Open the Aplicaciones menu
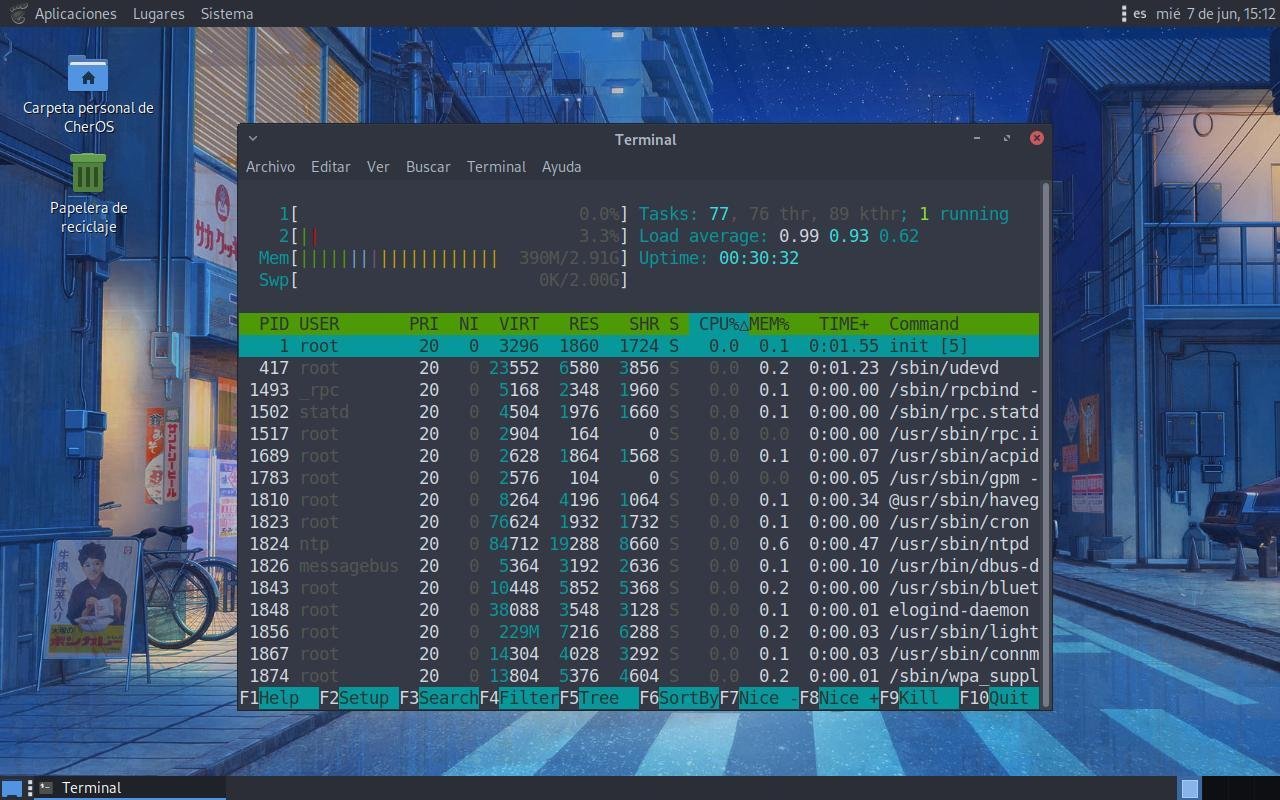 click(x=75, y=13)
